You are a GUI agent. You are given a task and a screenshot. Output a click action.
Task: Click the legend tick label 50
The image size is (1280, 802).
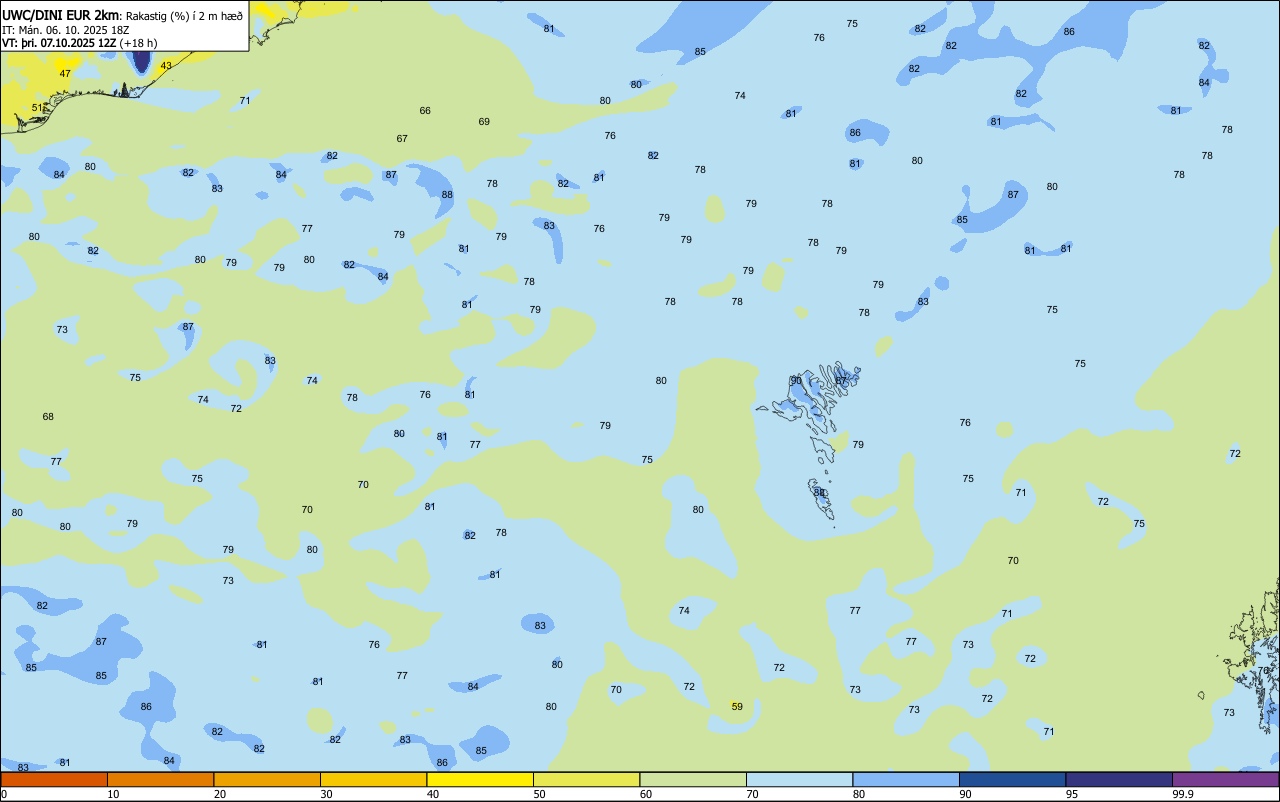[x=539, y=794]
